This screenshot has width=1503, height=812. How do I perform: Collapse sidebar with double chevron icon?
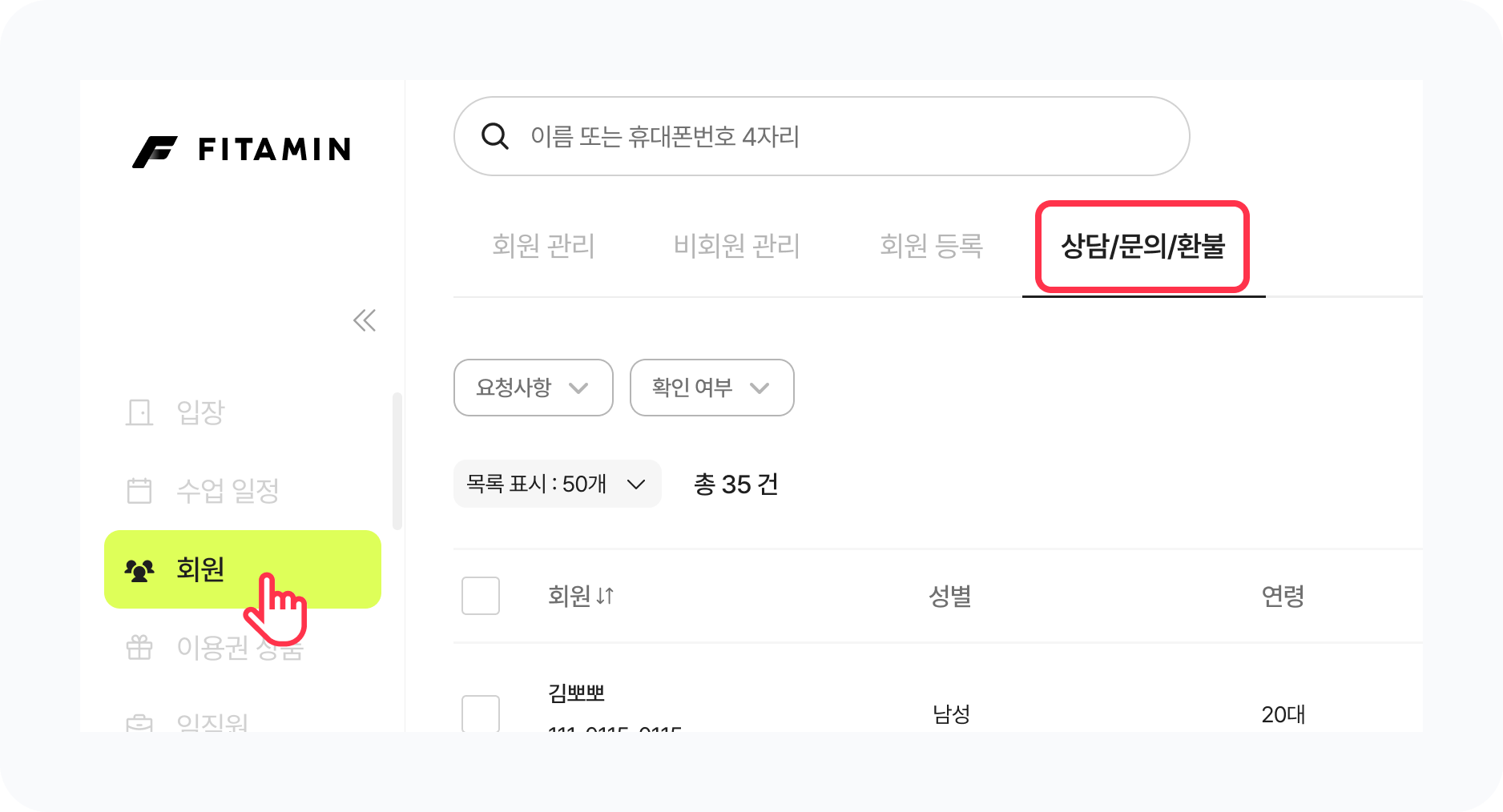pos(365,320)
